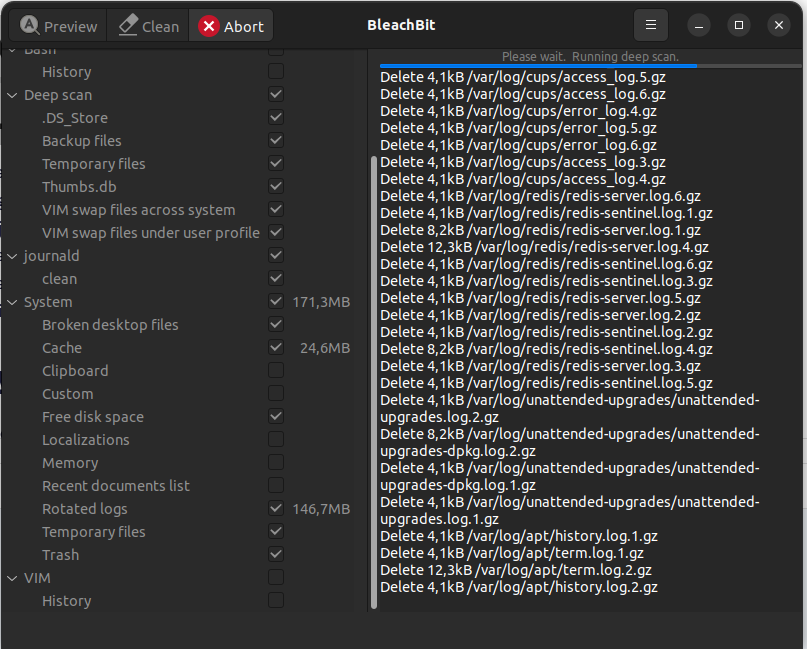The width and height of the screenshot is (807, 649).
Task: Collapse the System tree section
Action: (x=13, y=303)
